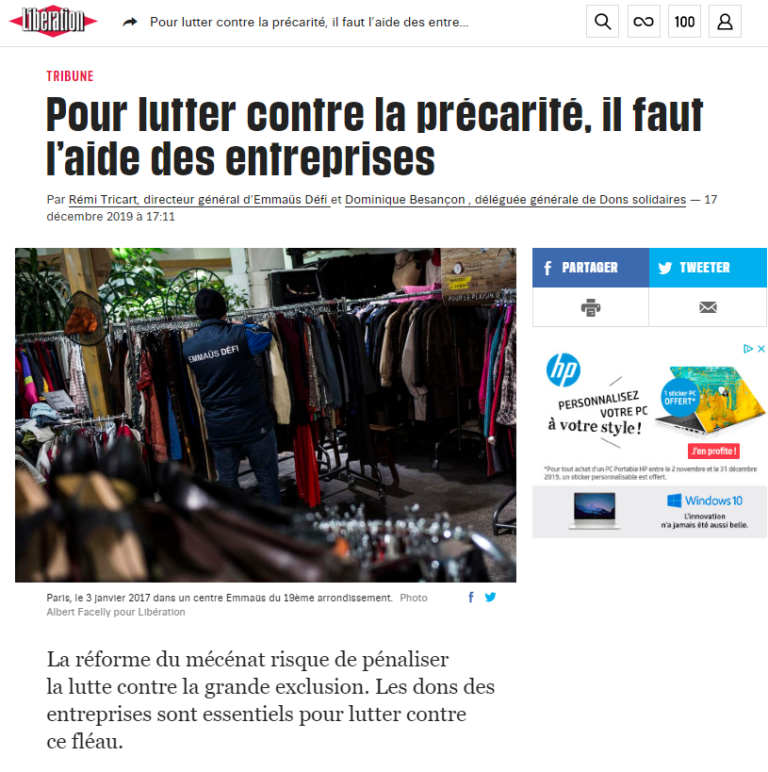Open the Tribune section label
This screenshot has height=772, width=768.
point(70,76)
